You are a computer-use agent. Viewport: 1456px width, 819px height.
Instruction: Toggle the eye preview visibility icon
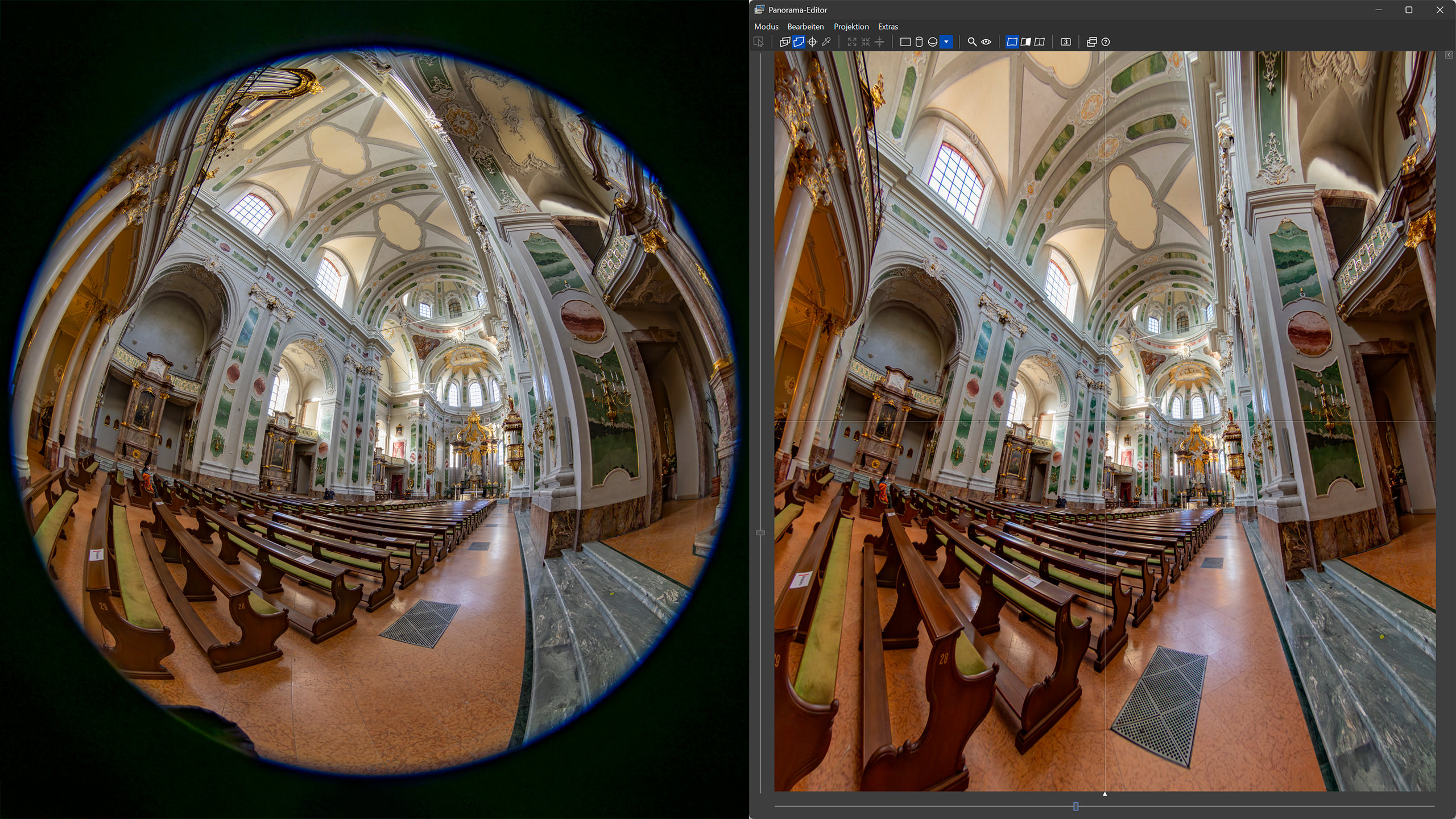[x=986, y=42]
